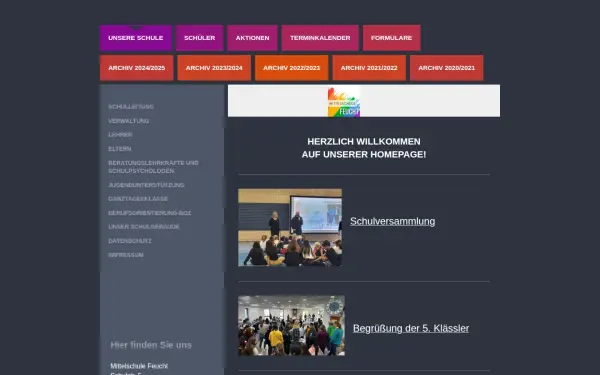Open Archiv 2022/2023
Image resolution: width=600 pixels, height=375 pixels.
click(292, 68)
